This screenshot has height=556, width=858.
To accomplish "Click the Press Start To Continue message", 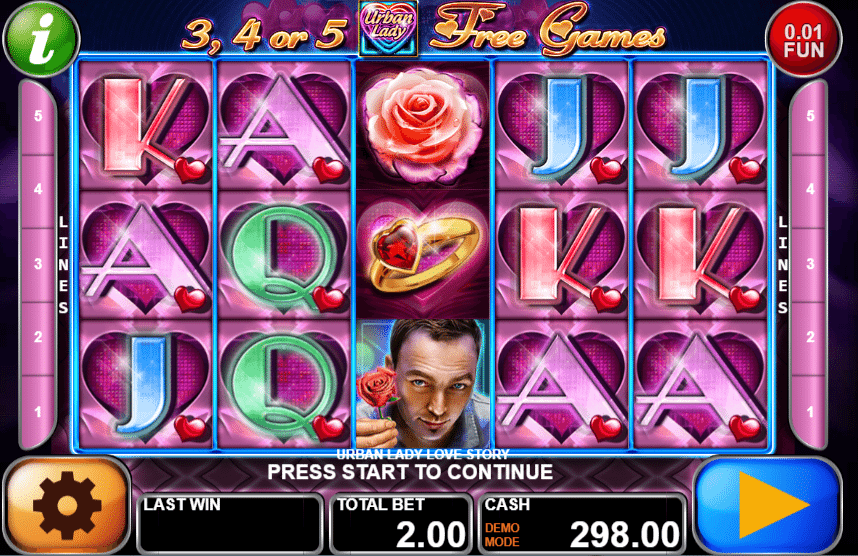I will (410, 472).
